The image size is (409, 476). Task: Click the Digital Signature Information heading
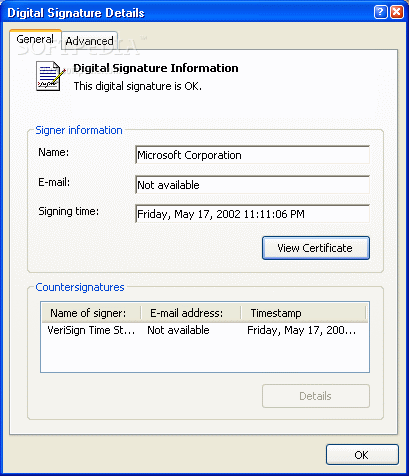(156, 68)
